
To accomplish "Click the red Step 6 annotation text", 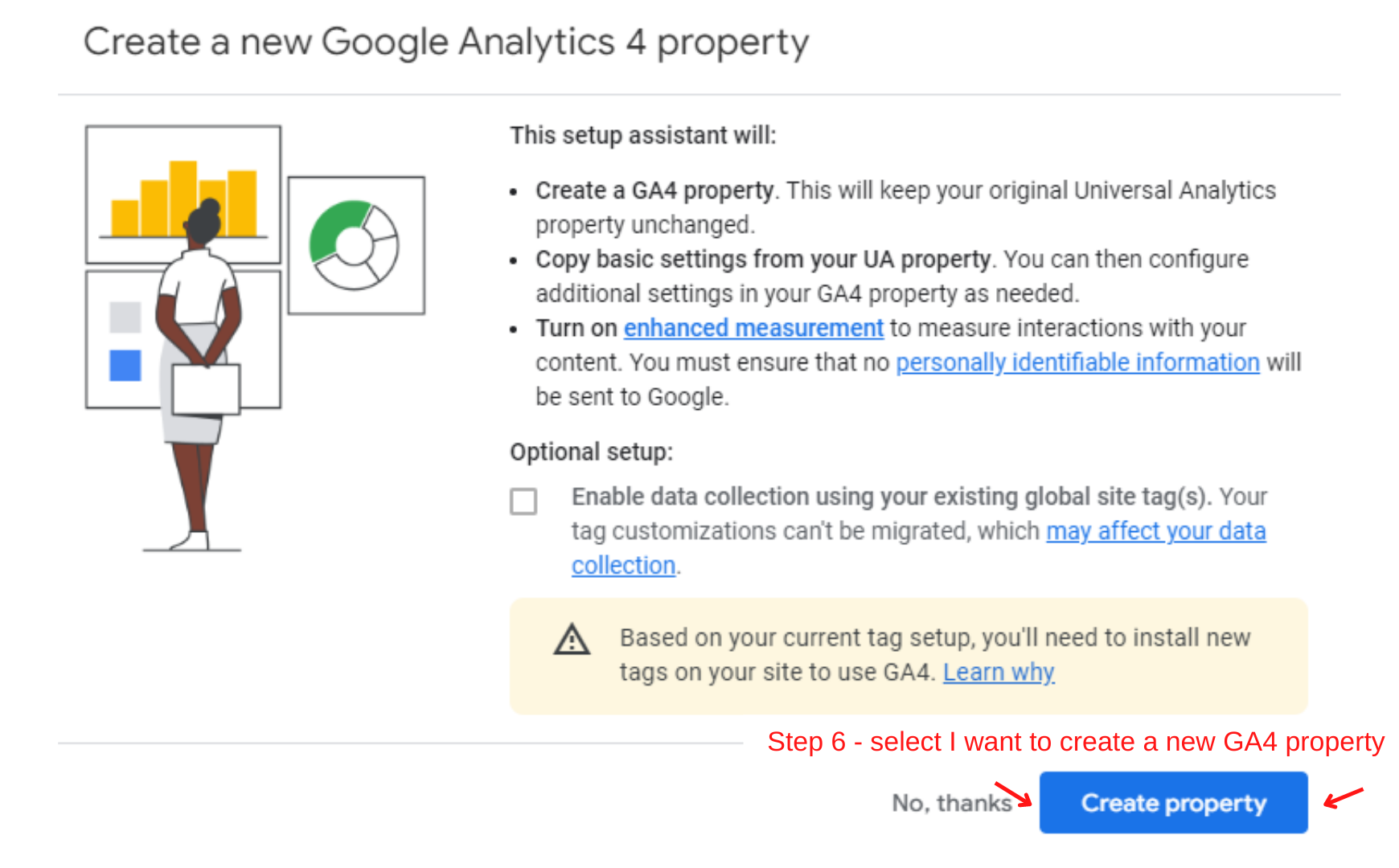I will pos(1075,741).
